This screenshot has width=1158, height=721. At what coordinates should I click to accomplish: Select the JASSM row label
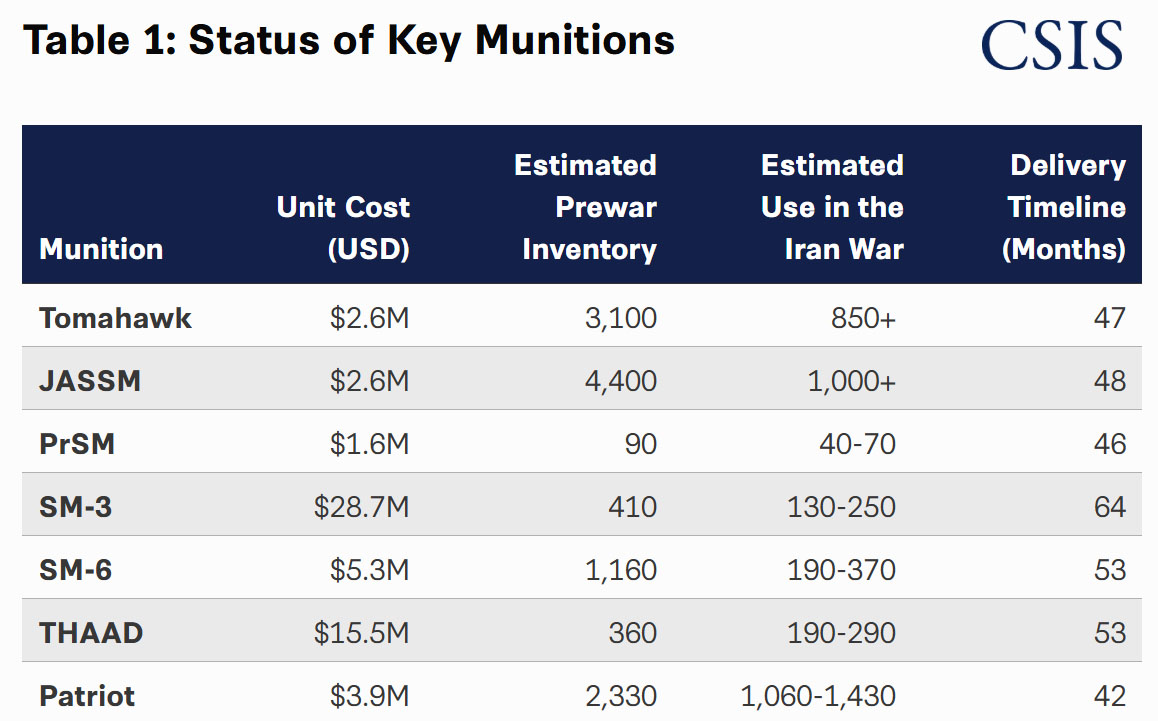click(x=90, y=381)
